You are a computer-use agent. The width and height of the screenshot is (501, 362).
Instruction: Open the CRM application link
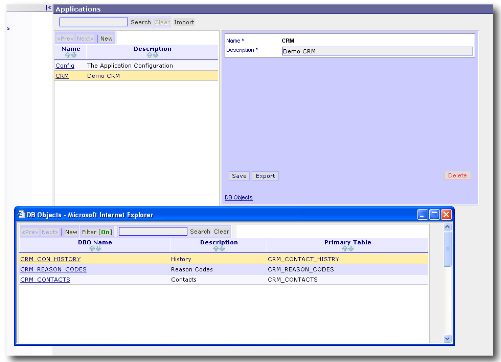[x=62, y=76]
